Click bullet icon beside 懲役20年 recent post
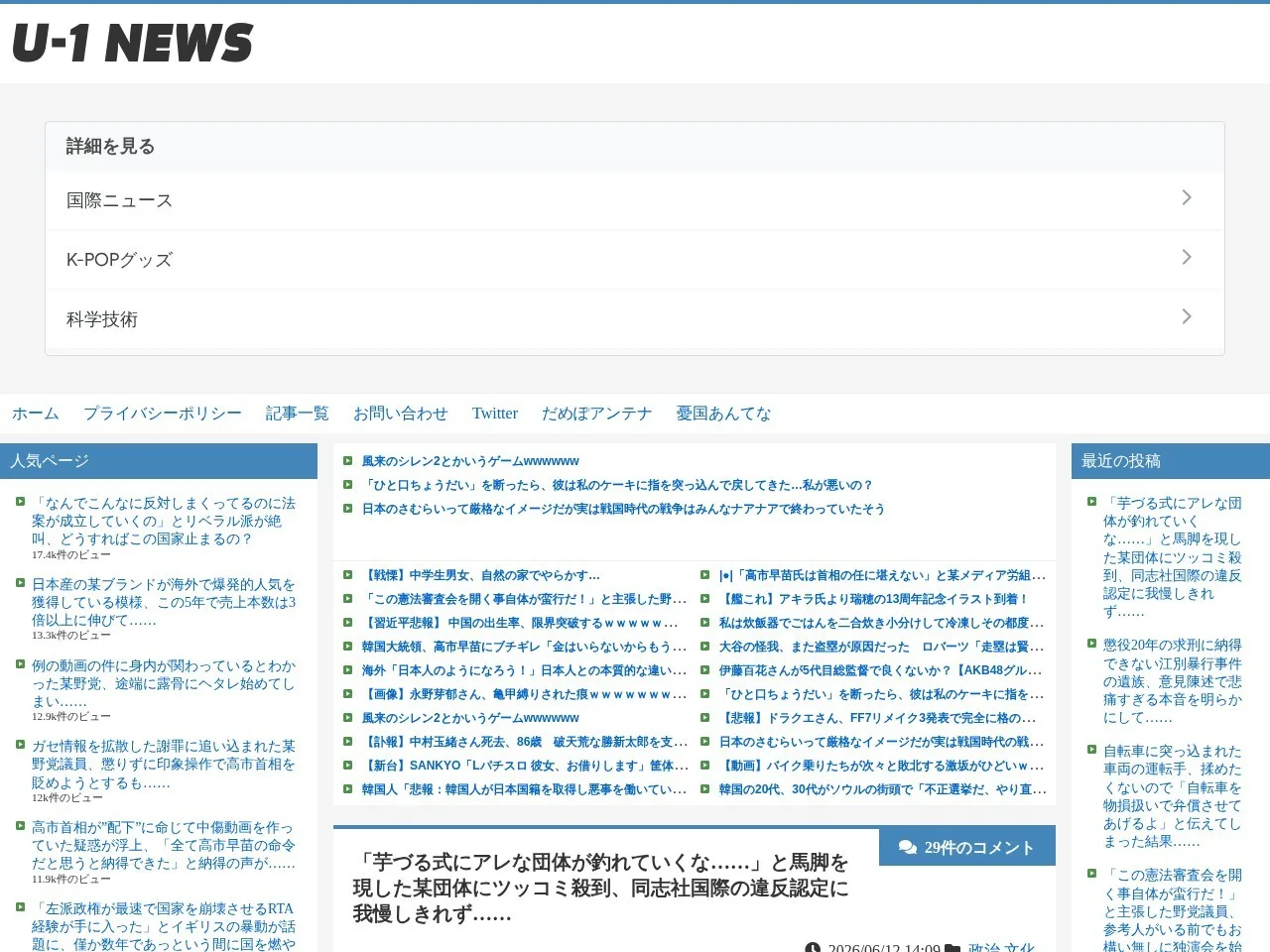Viewport: 1270px width, 952px height. point(1091,644)
